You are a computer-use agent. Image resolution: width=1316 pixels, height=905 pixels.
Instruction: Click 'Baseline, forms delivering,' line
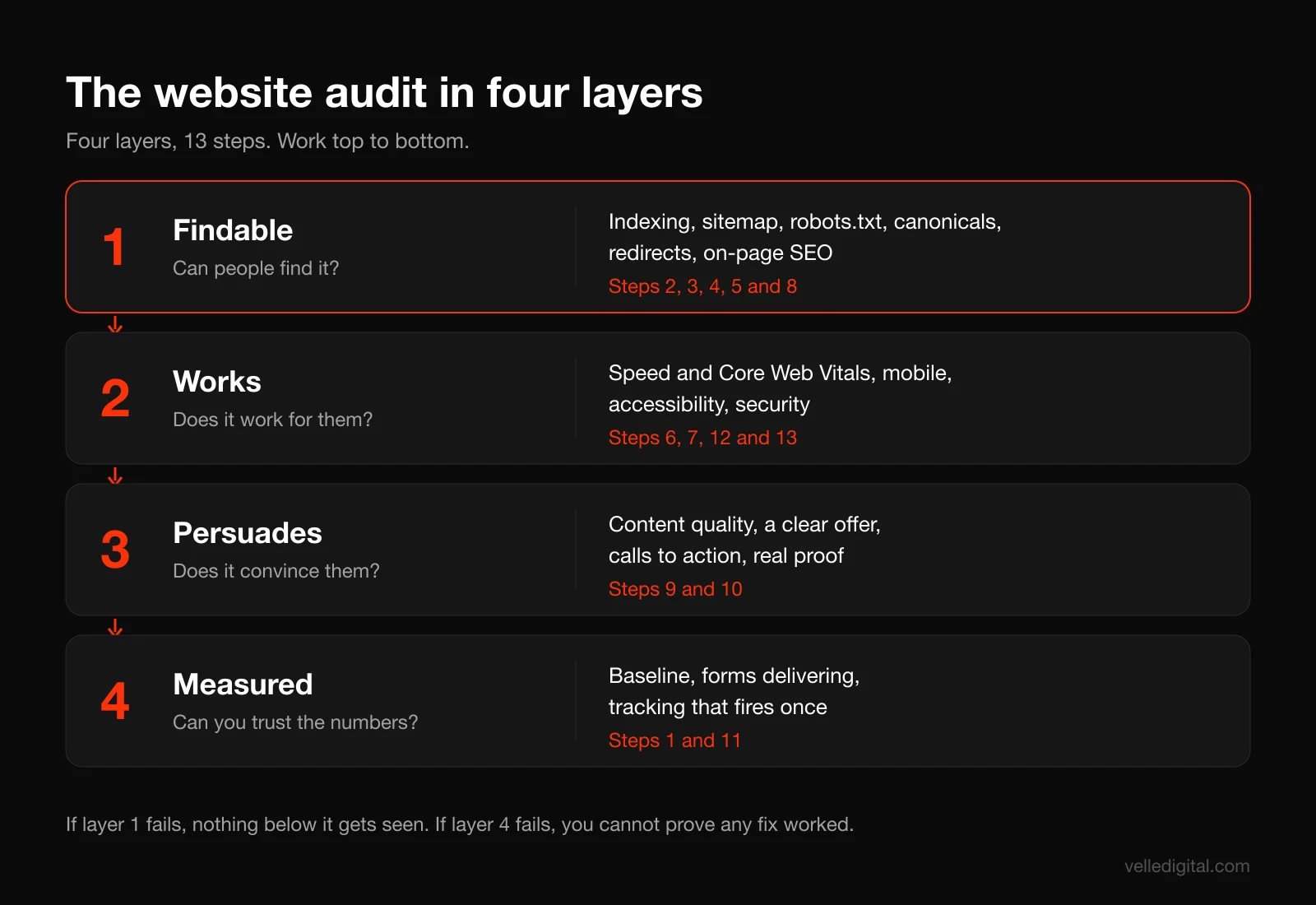734,676
